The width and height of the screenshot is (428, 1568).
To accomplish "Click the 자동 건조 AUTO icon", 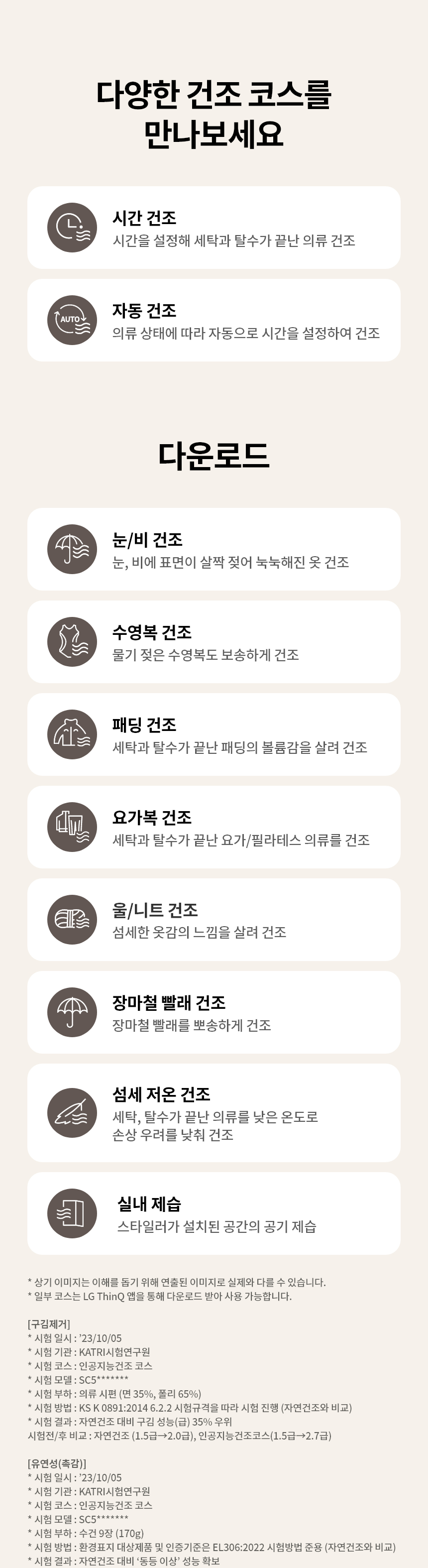I will coord(72,320).
